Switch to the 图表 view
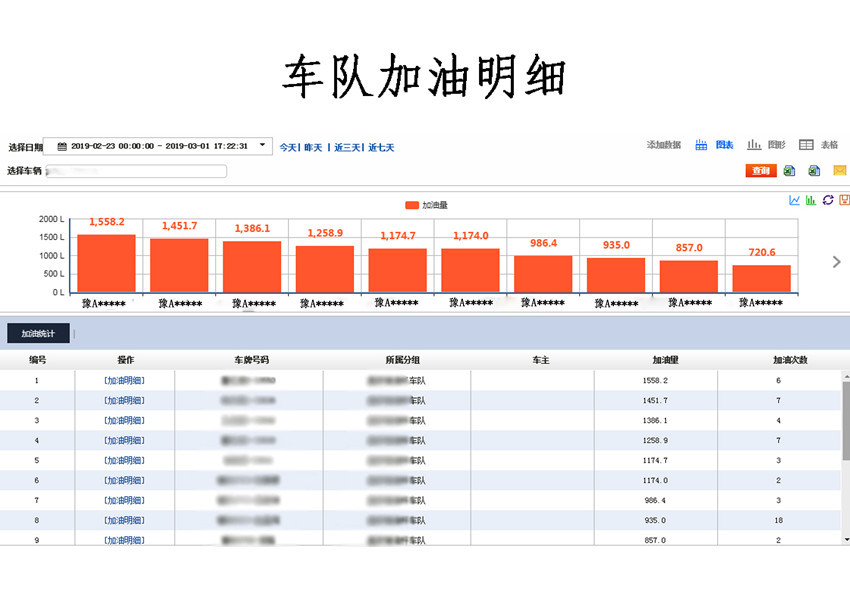850x600 pixels. (x=724, y=145)
